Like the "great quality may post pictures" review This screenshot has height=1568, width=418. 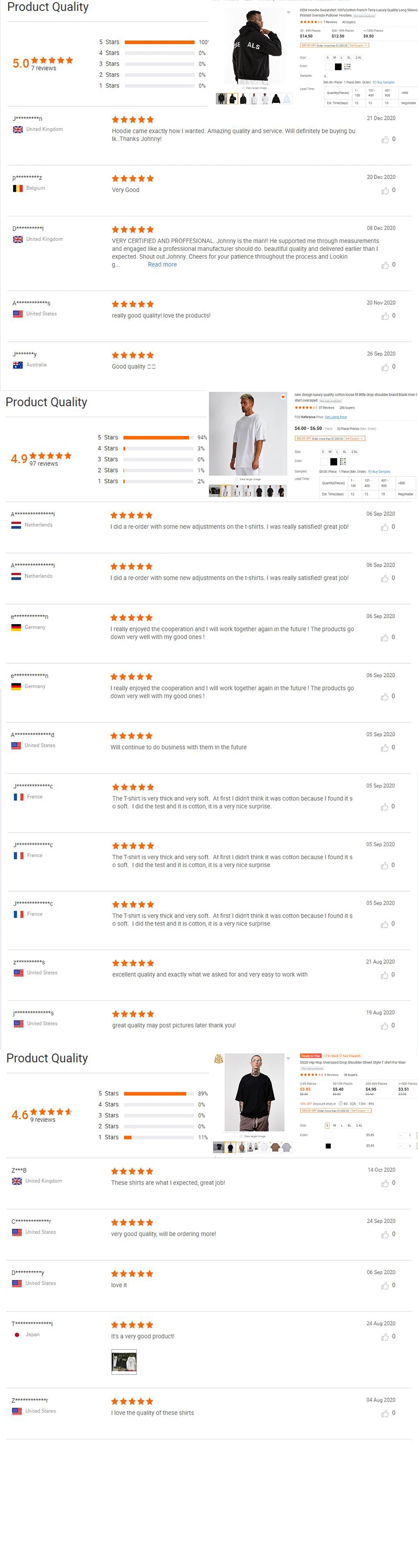(385, 1027)
